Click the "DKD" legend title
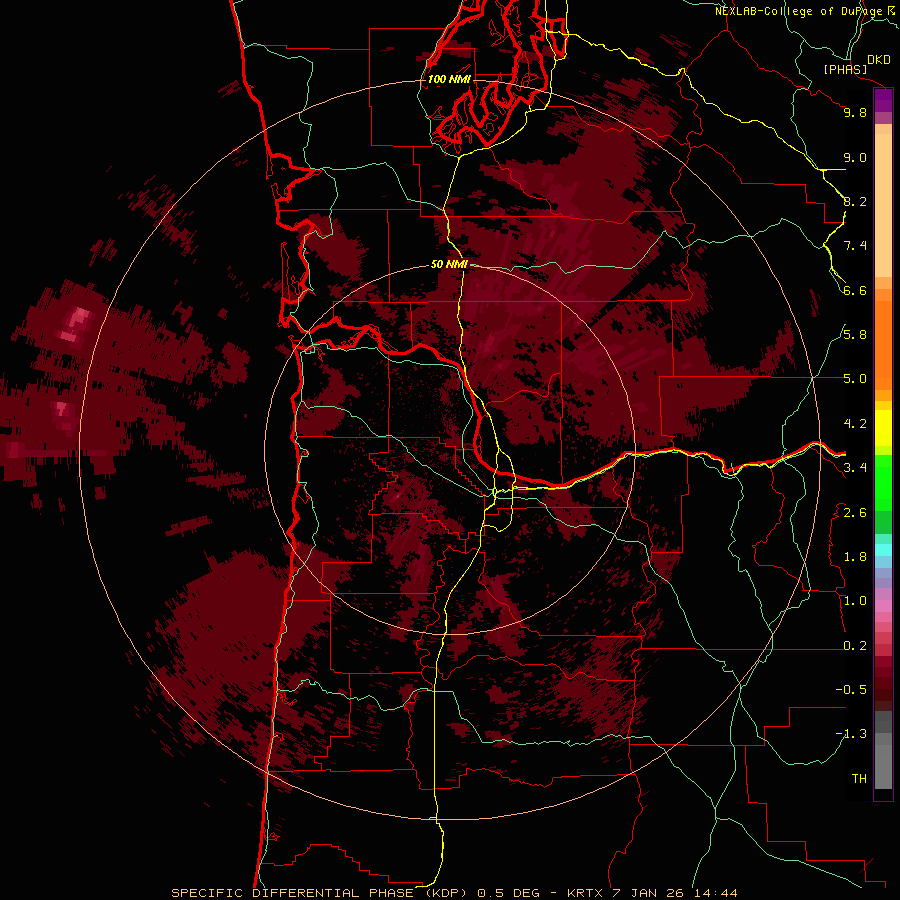 click(879, 60)
